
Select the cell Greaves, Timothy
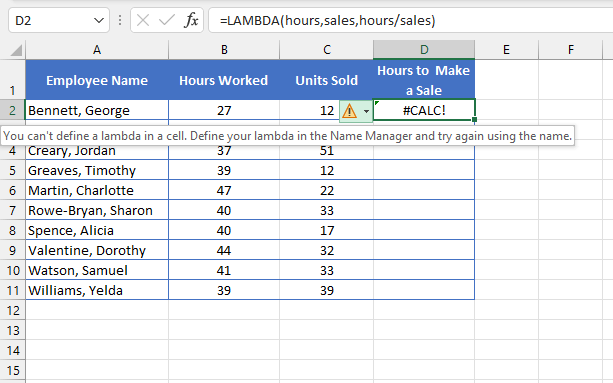(x=97, y=170)
